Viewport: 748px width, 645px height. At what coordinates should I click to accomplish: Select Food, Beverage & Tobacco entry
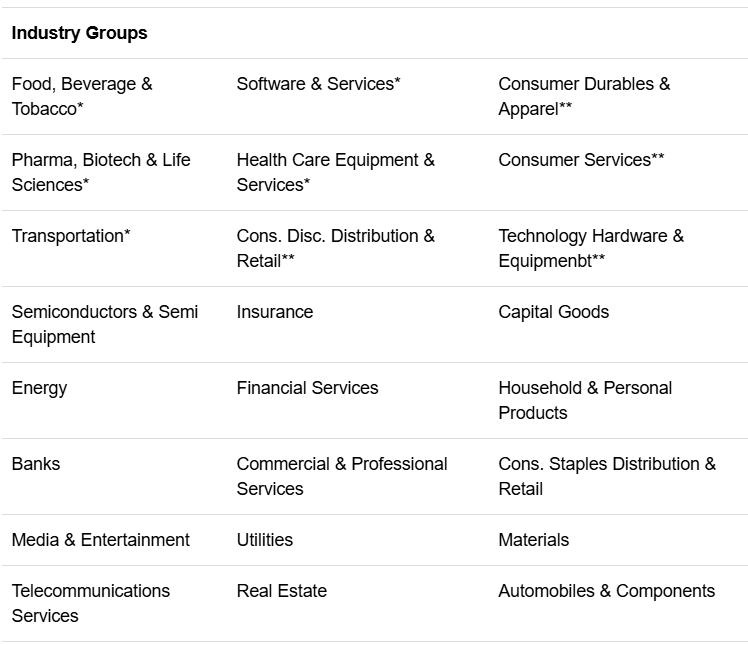[x=82, y=96]
